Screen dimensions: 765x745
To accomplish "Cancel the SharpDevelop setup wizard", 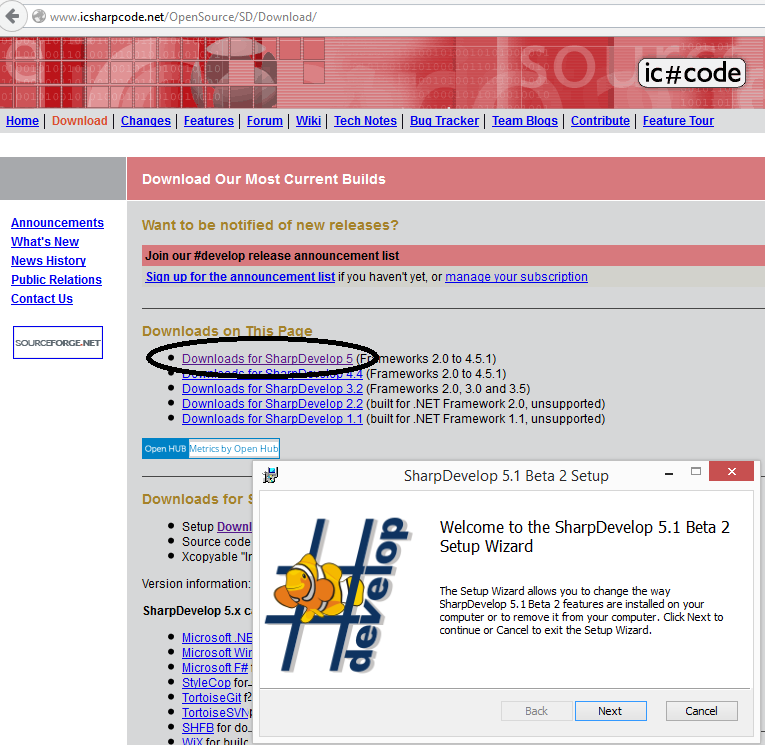I will [x=701, y=711].
